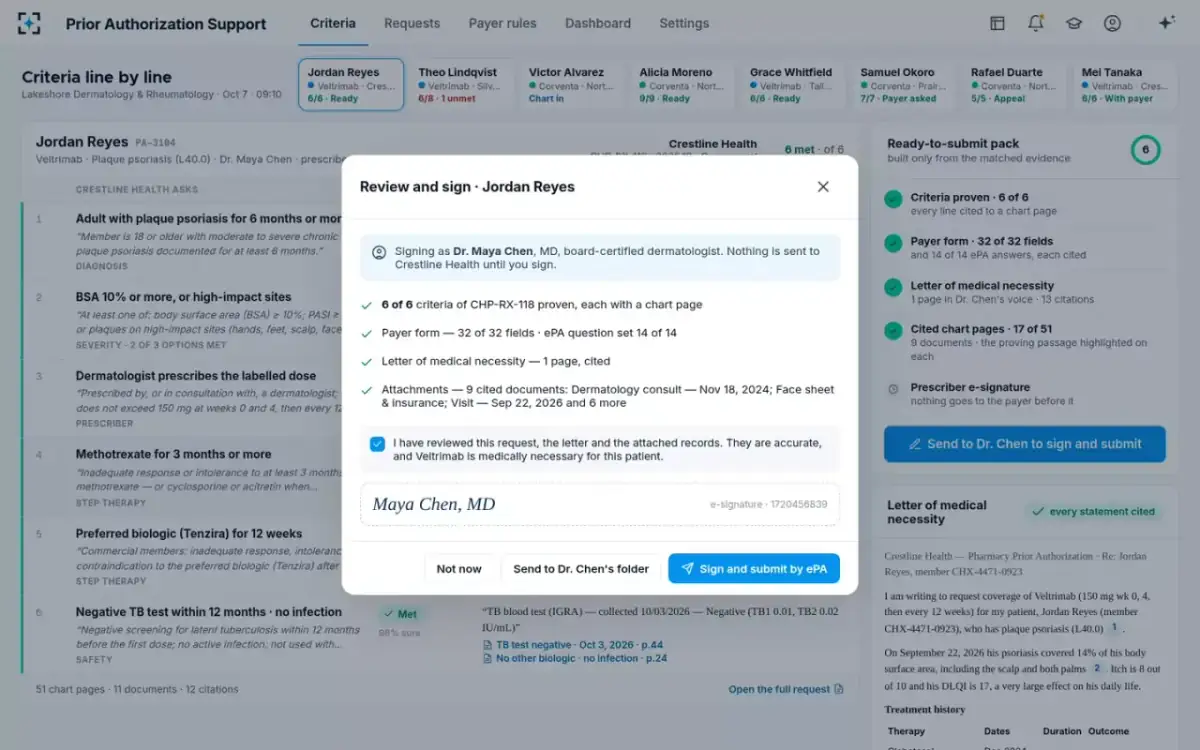The height and width of the screenshot is (750, 1200).
Task: Click the every statement cited badge
Action: [1093, 511]
